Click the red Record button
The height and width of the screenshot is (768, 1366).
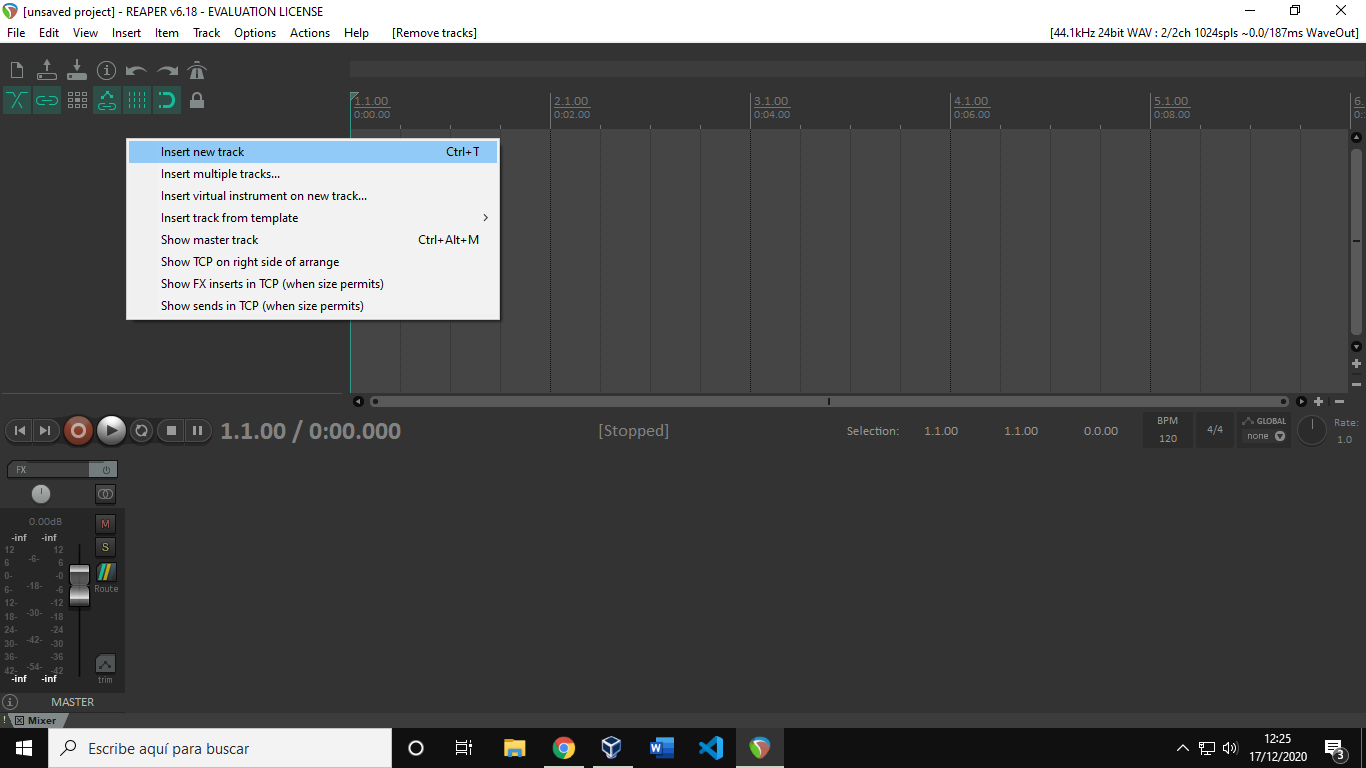(78, 431)
